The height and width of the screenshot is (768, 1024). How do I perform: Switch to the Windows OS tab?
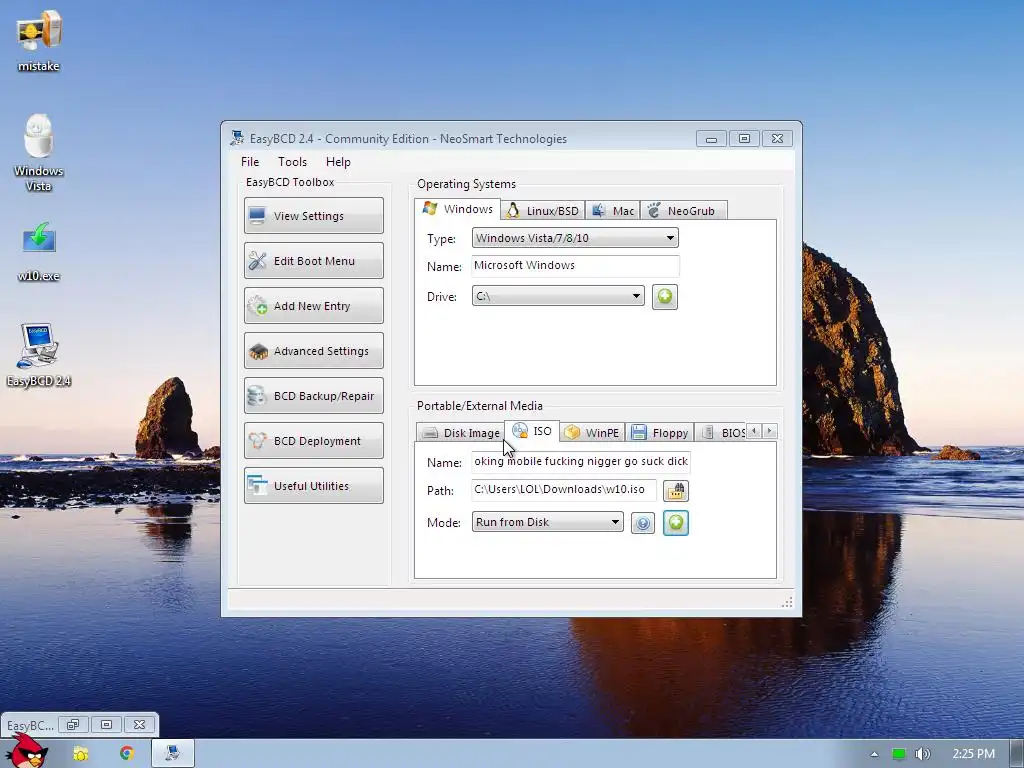coord(458,209)
